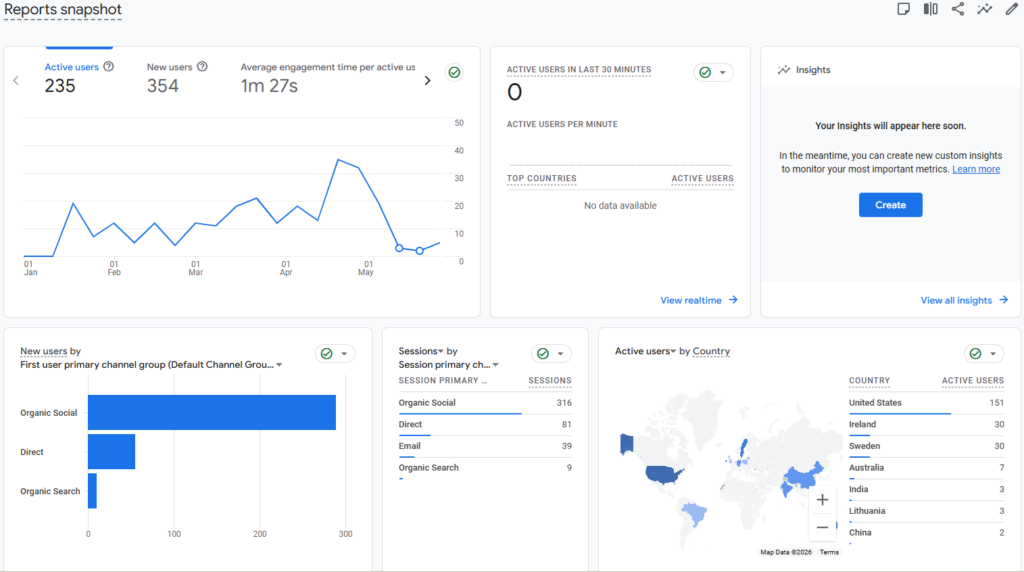Click the Organic Social bar

[x=212, y=412]
